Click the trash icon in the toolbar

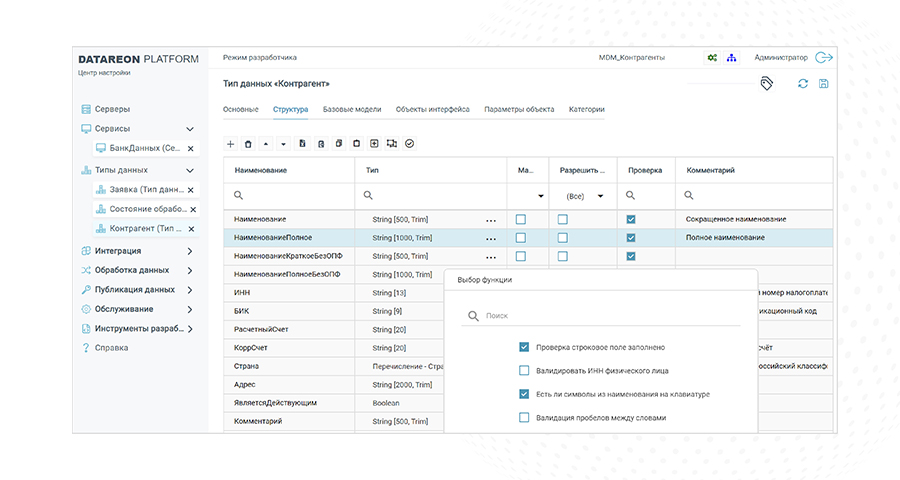[249, 144]
